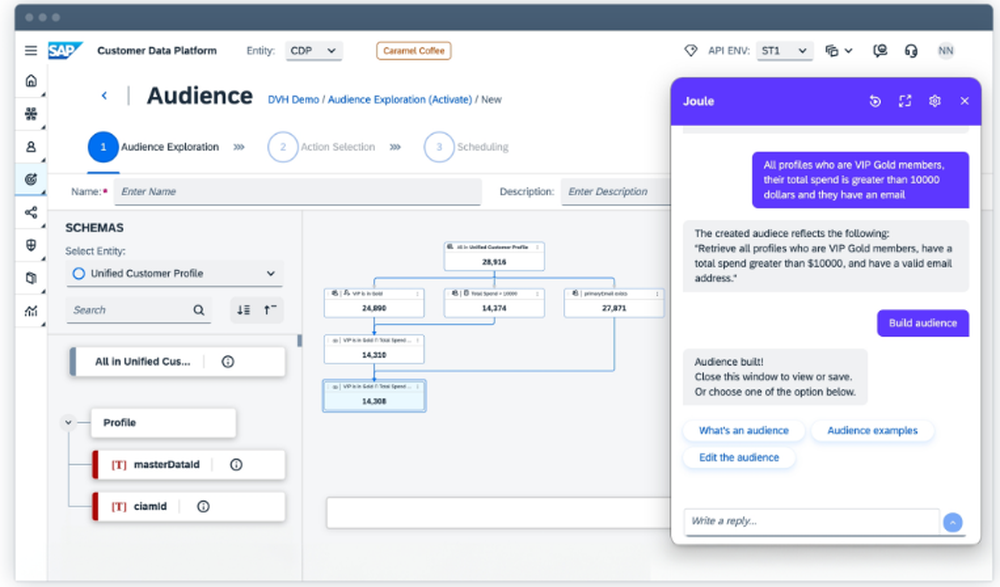
Task: Focus the Write a reply field
Action: 811,521
